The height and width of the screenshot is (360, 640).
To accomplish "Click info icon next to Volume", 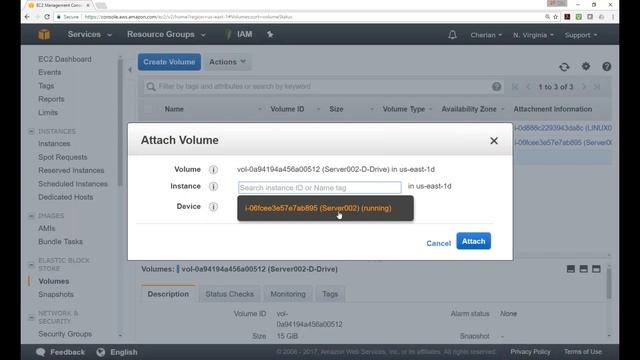I will pos(213,169).
